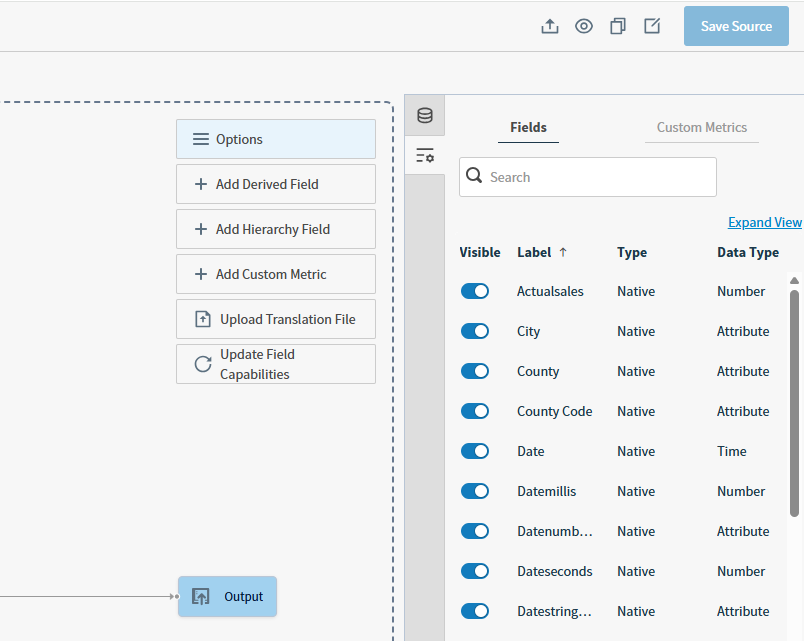804x641 pixels.
Task: Click the export upload icon in top toolbar
Action: pyautogui.click(x=550, y=26)
